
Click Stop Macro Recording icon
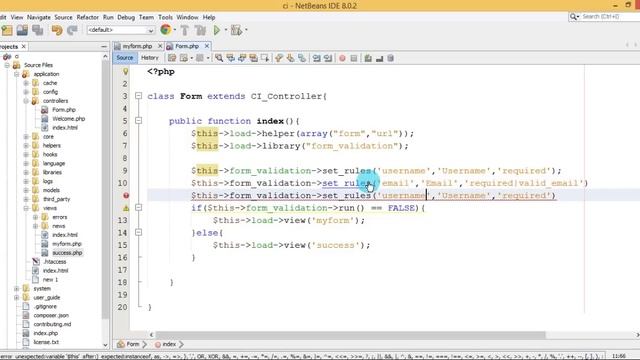353,58
